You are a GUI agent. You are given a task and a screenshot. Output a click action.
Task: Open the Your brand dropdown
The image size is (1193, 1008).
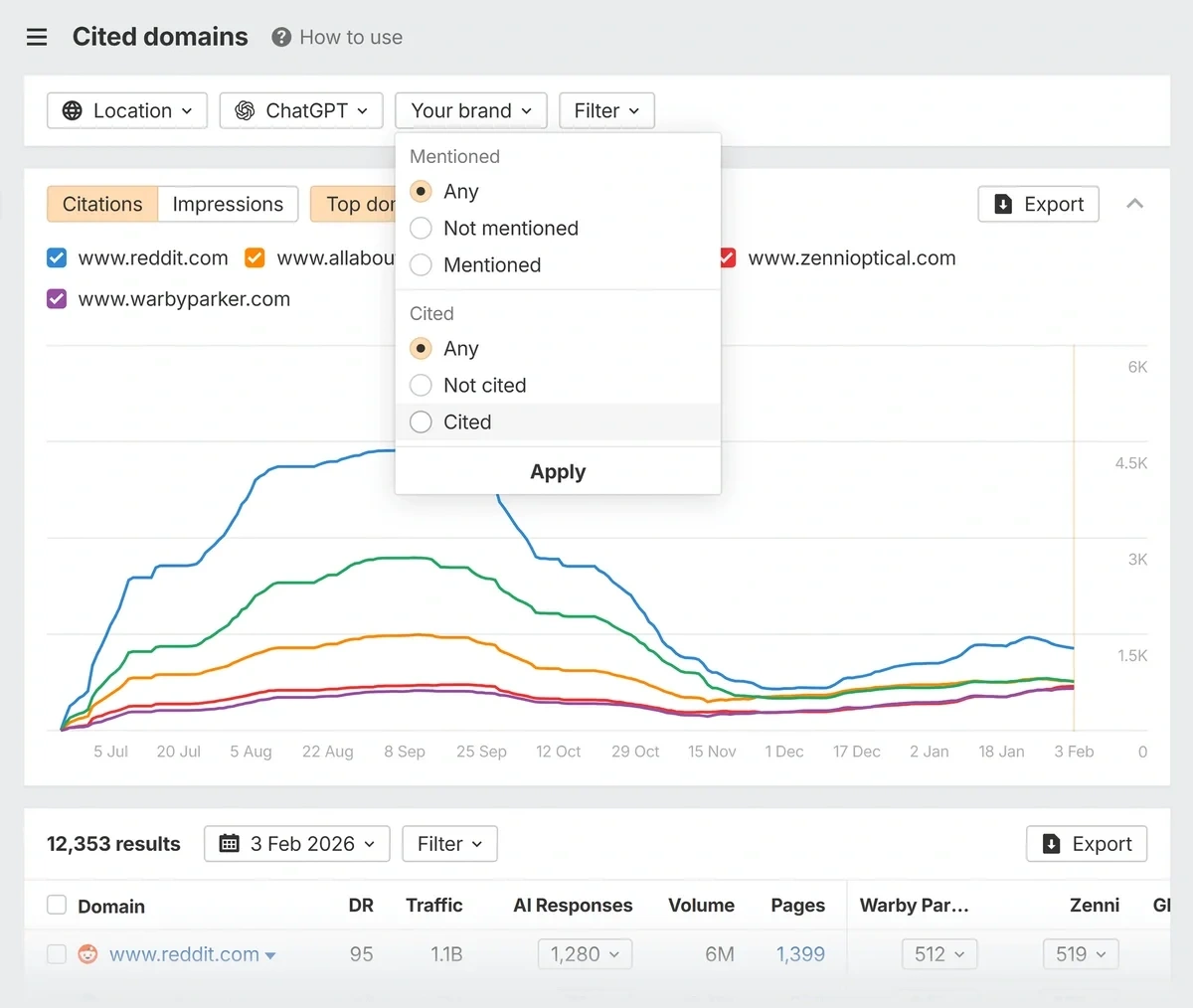tap(470, 110)
